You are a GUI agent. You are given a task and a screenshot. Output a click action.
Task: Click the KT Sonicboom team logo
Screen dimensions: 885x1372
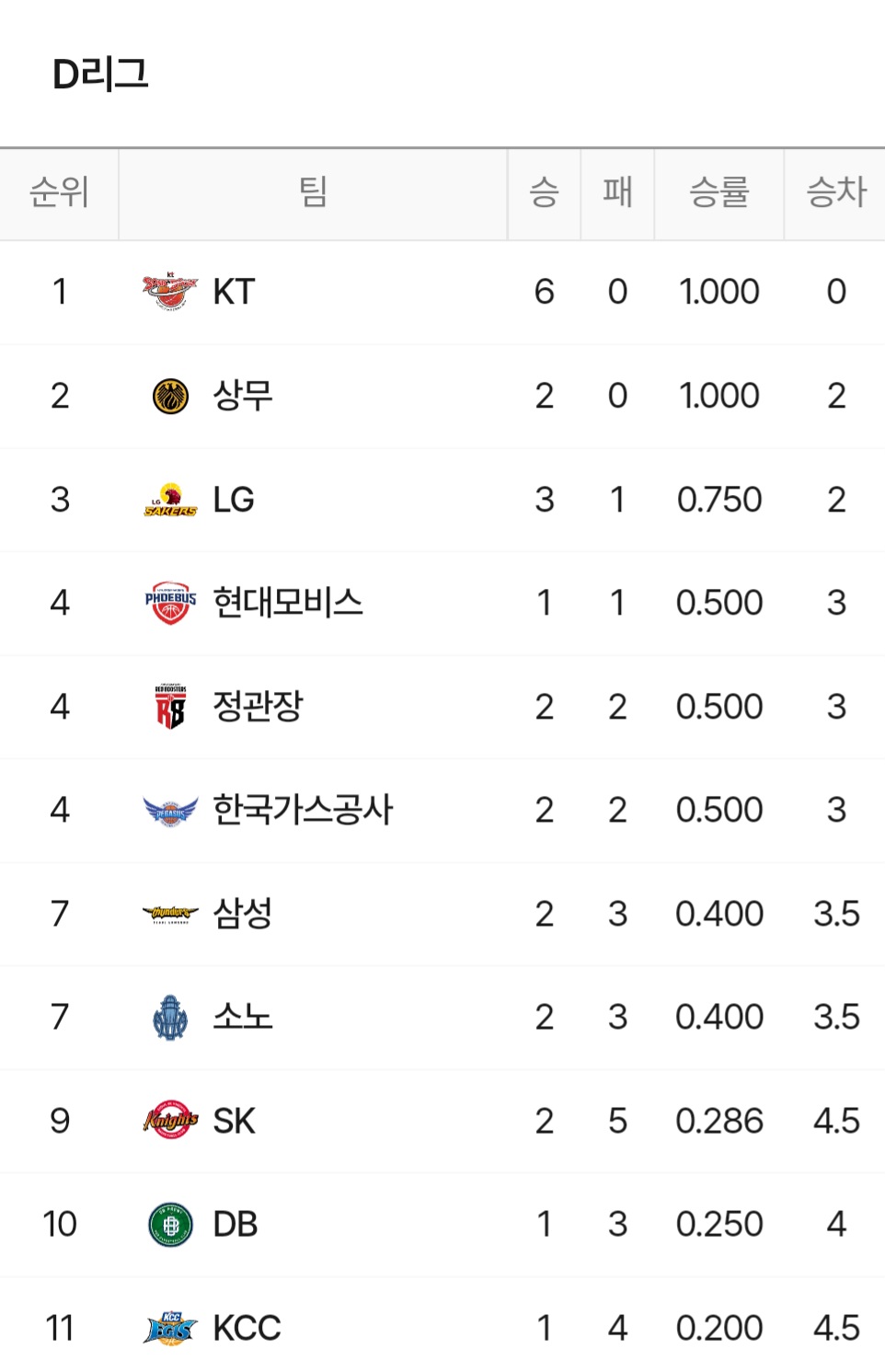(x=170, y=292)
